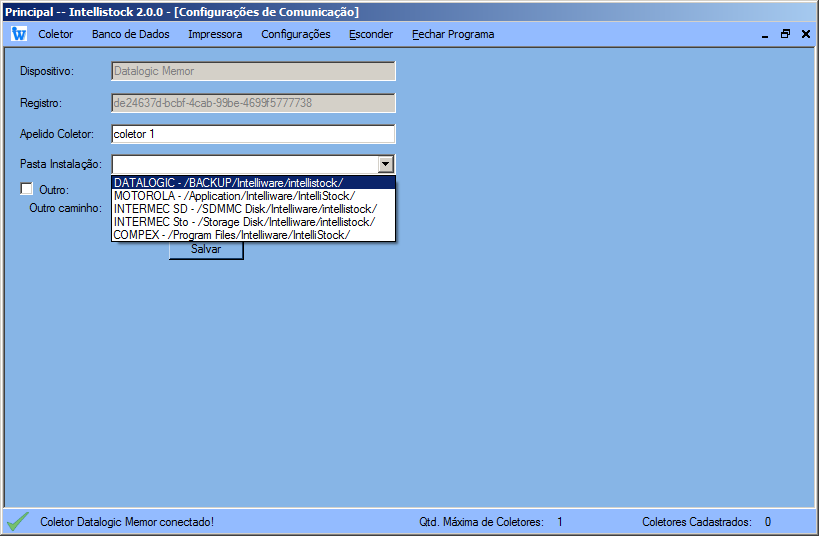Open the Banco de Dados menu

[131, 34]
